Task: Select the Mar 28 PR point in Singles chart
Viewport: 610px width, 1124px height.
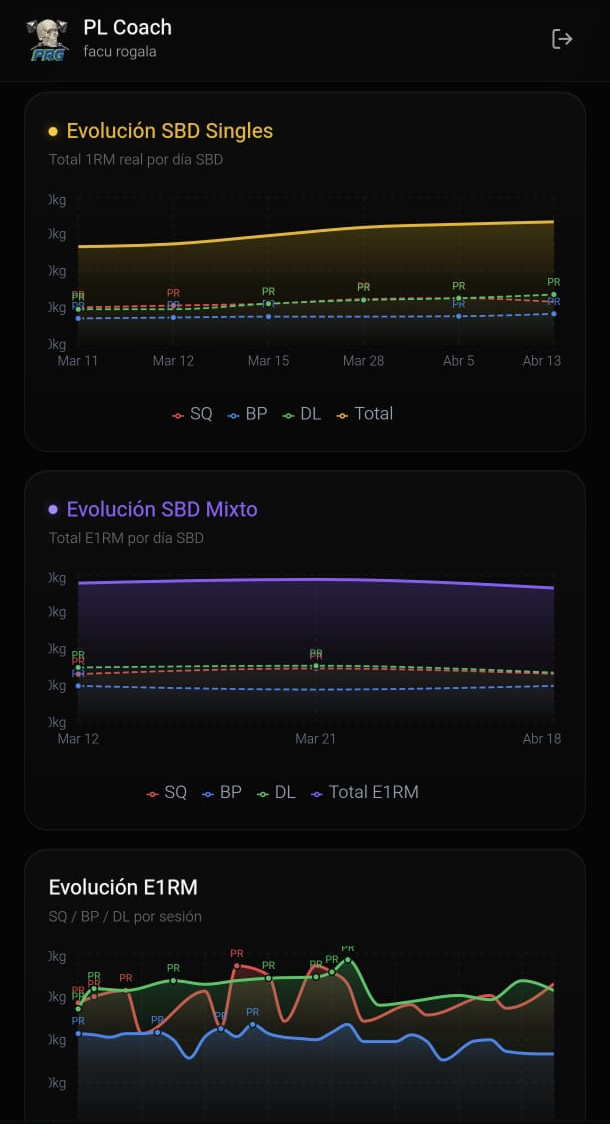Action: tap(363, 300)
